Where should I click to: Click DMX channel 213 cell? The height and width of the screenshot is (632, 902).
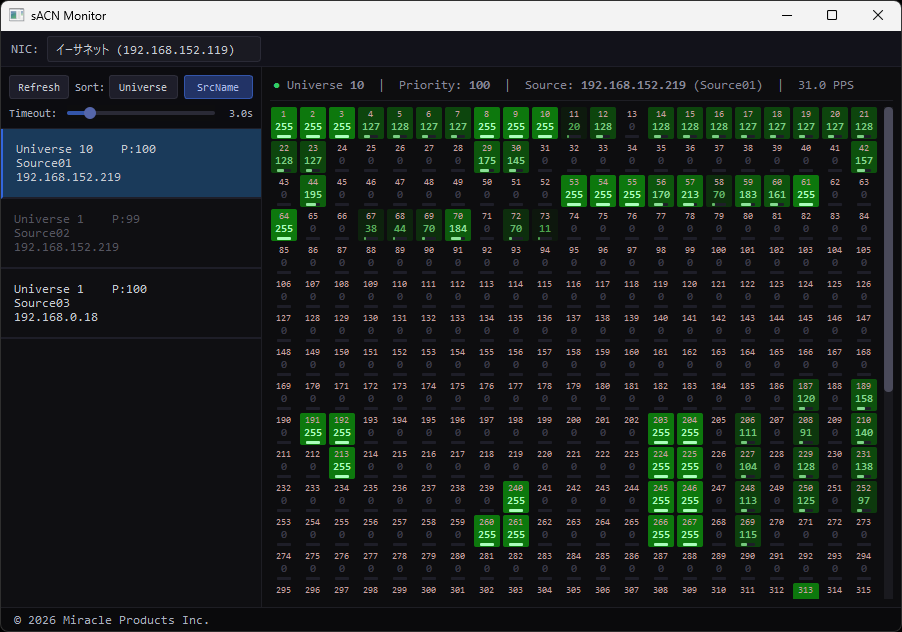[x=342, y=461]
